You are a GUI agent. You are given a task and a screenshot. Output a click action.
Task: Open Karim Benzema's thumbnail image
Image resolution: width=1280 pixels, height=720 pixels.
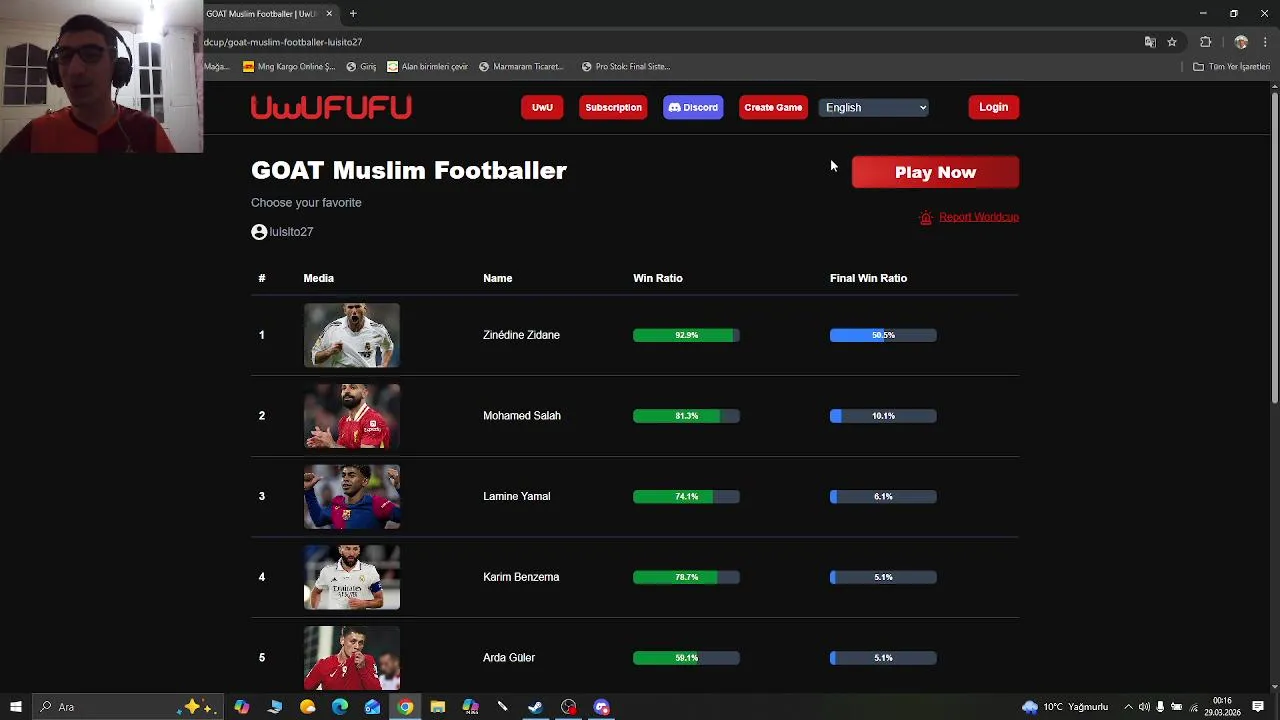pyautogui.click(x=351, y=577)
